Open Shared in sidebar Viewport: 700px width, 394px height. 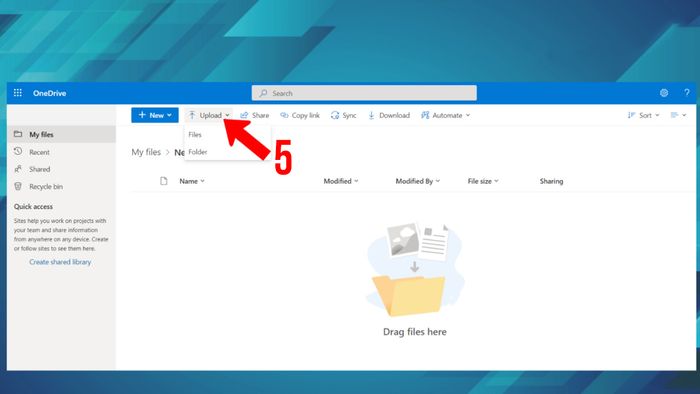tap(61, 169)
